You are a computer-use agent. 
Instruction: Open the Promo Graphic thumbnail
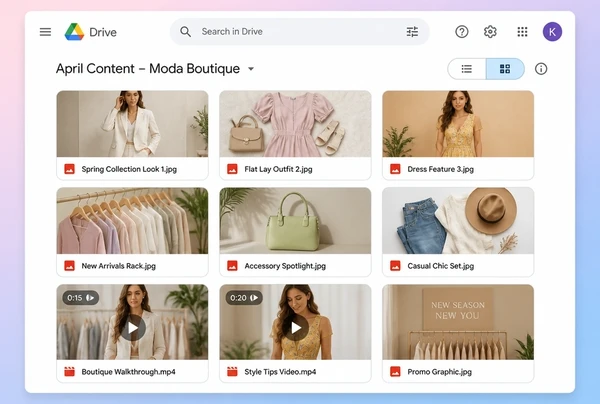point(458,322)
